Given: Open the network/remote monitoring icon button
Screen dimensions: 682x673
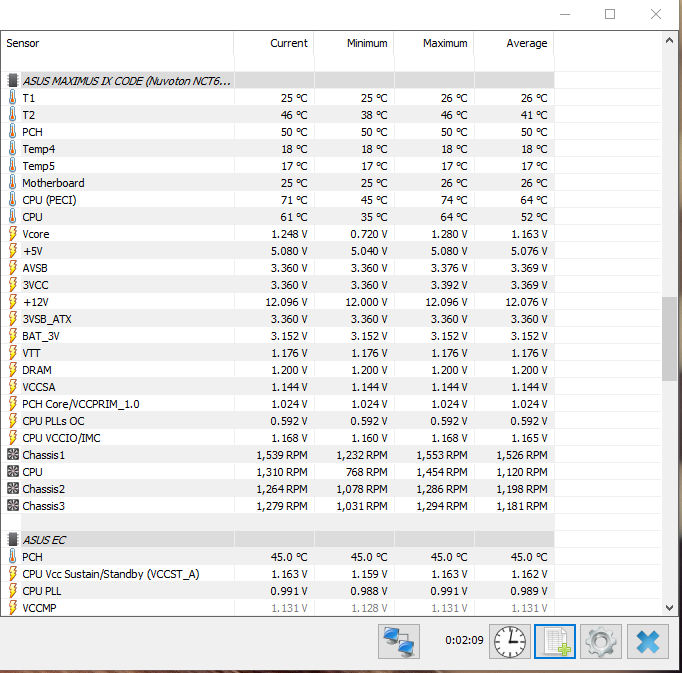Looking at the screenshot, I should pos(399,641).
